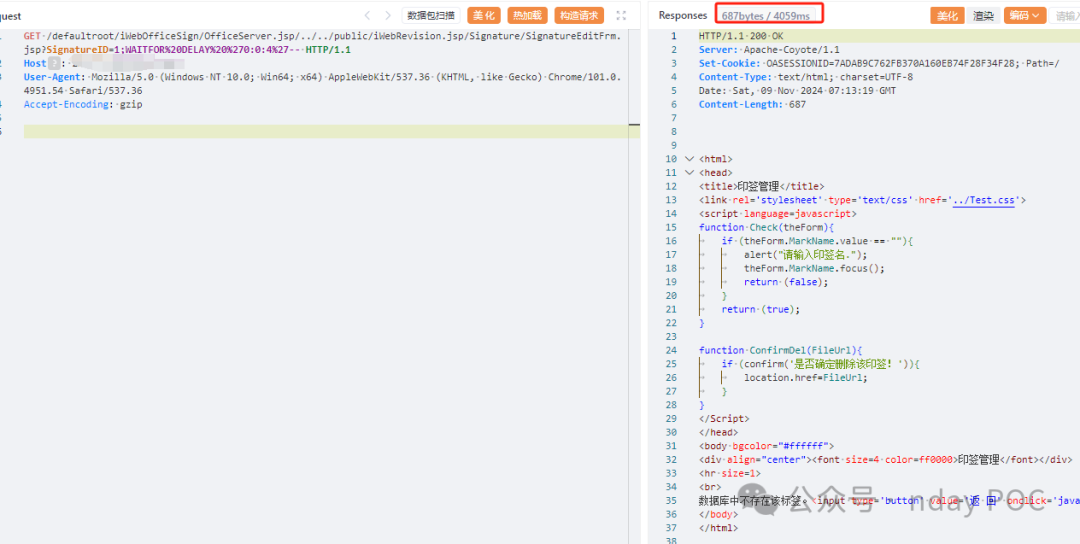Click the <title>印签管理</title> line
This screenshot has width=1080, height=544.
pos(761,187)
